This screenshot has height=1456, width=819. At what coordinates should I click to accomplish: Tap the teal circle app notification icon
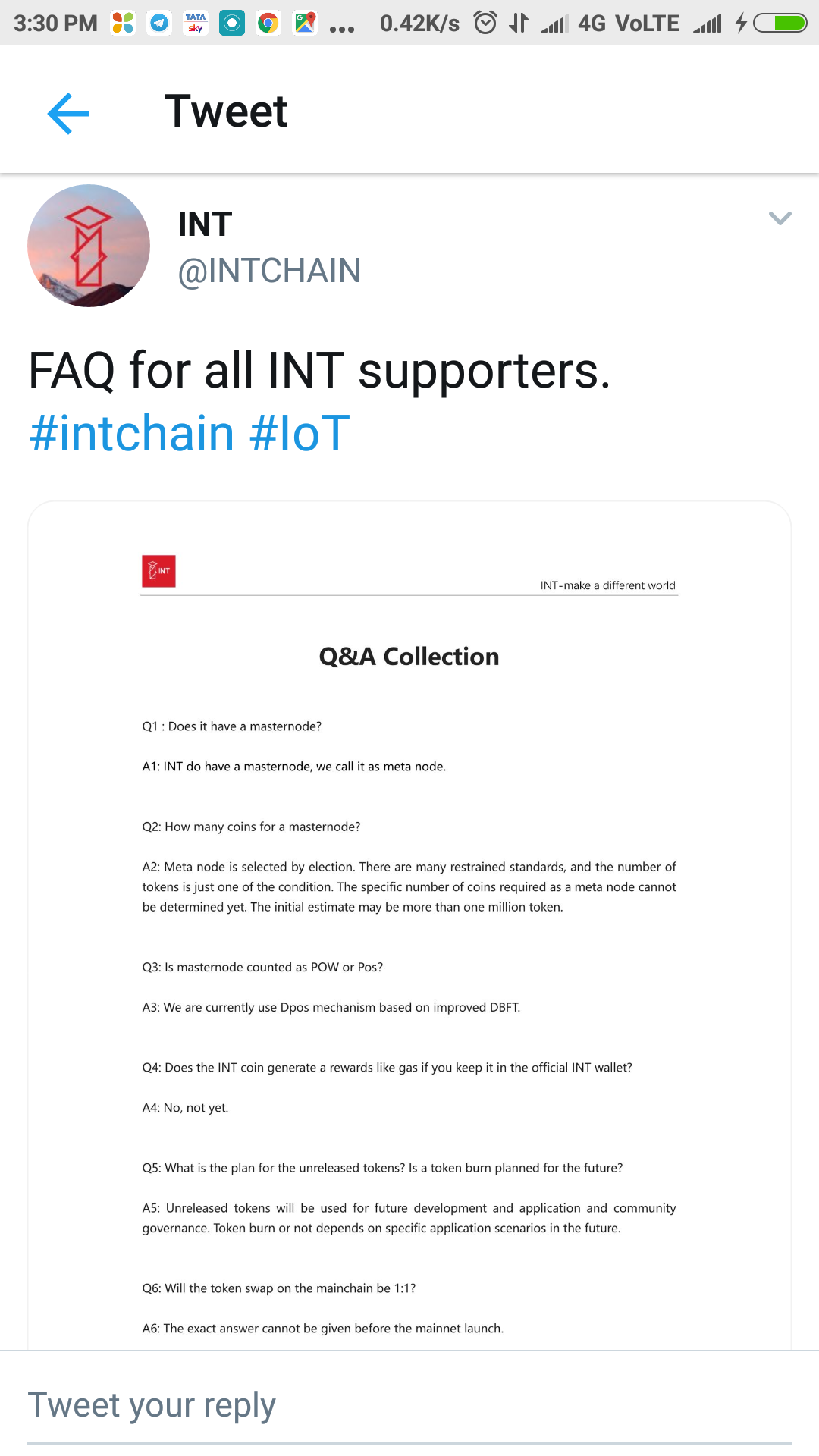click(x=232, y=24)
